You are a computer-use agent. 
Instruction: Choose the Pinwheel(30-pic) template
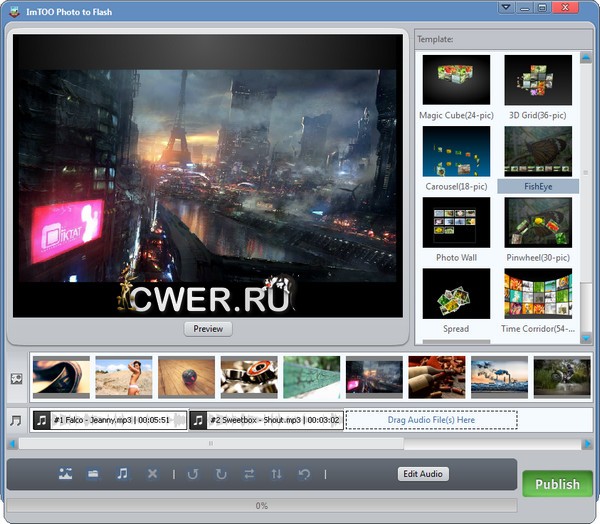[539, 229]
